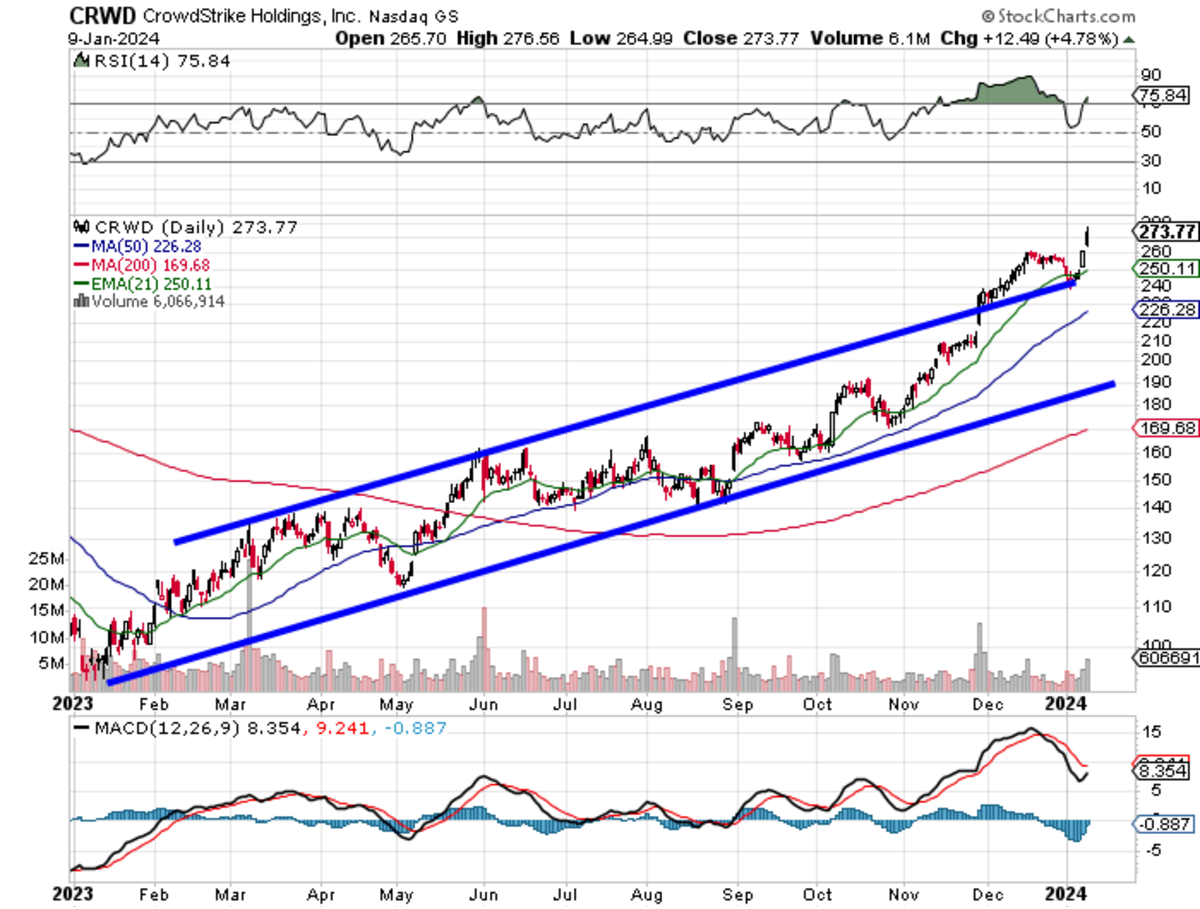1200x909 pixels.
Task: Click the red MA(200) line color dash
Action: tap(81, 264)
